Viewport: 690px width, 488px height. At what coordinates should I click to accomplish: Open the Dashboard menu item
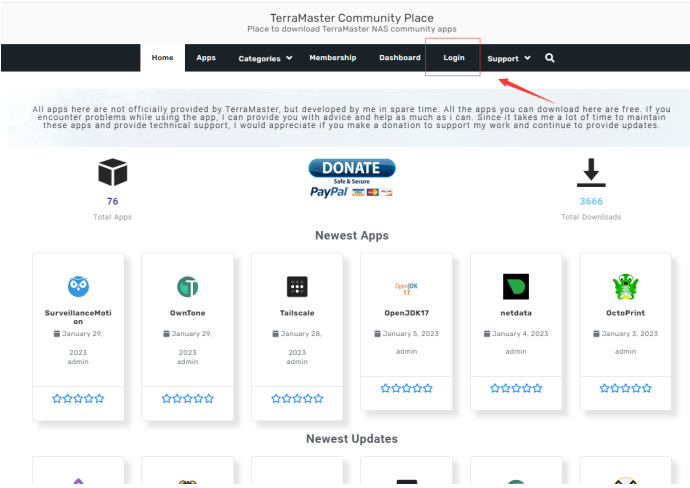click(400, 58)
